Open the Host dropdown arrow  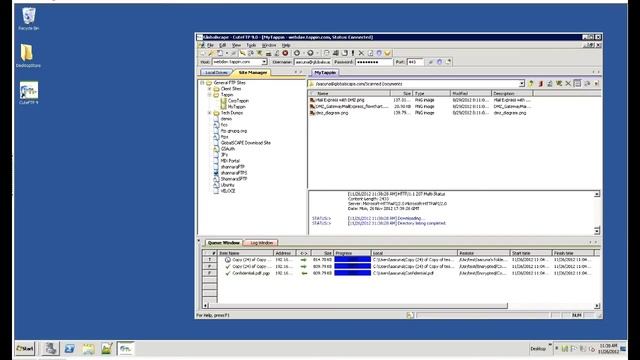[x=264, y=62]
